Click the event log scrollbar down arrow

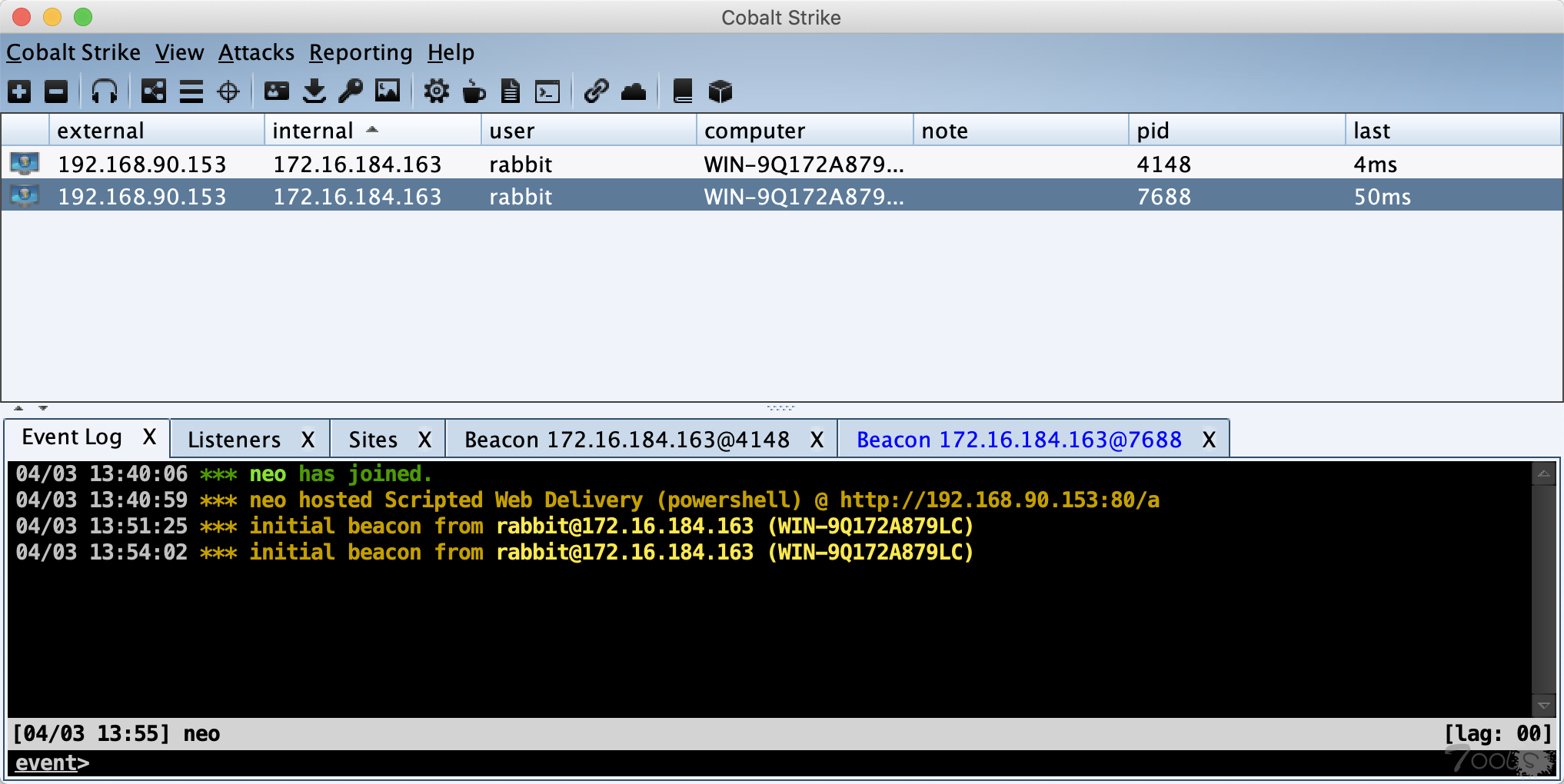[x=1543, y=705]
